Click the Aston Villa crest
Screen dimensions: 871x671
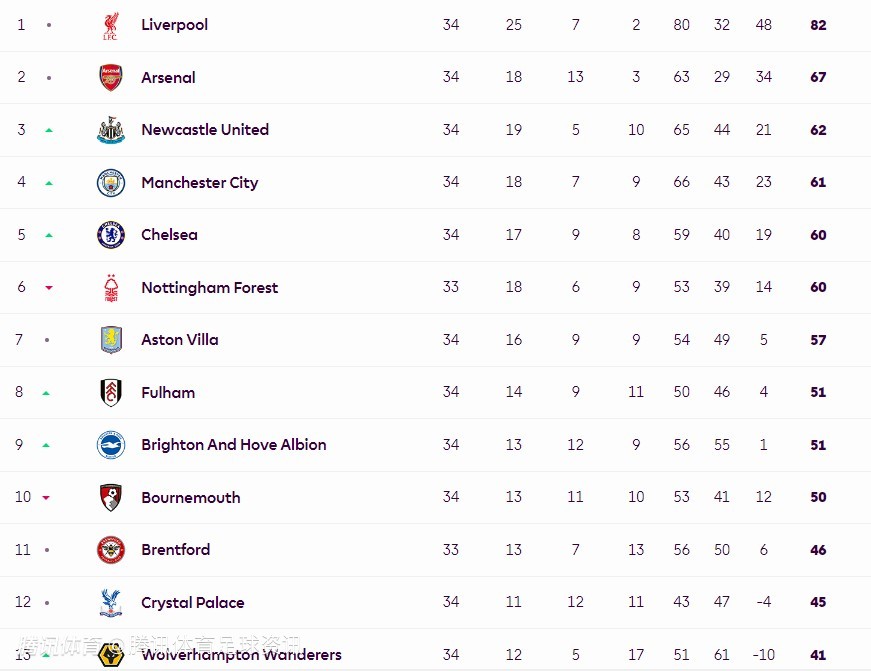coord(110,340)
